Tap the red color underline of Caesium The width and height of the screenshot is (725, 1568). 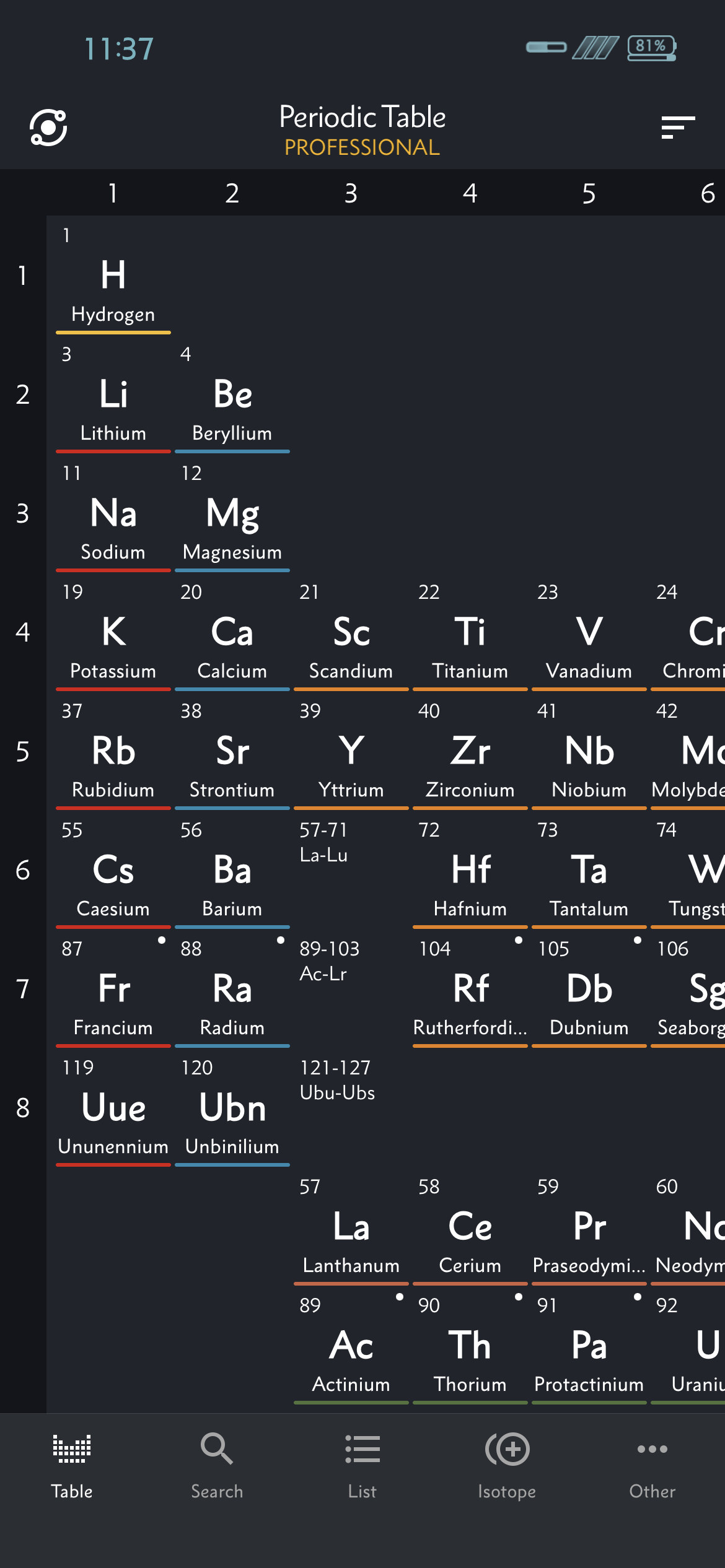click(x=113, y=926)
